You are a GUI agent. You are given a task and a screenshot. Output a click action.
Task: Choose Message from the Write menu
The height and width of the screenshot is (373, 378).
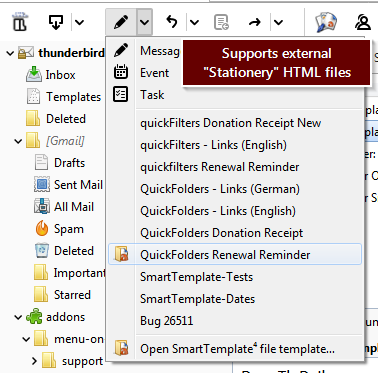click(x=160, y=51)
